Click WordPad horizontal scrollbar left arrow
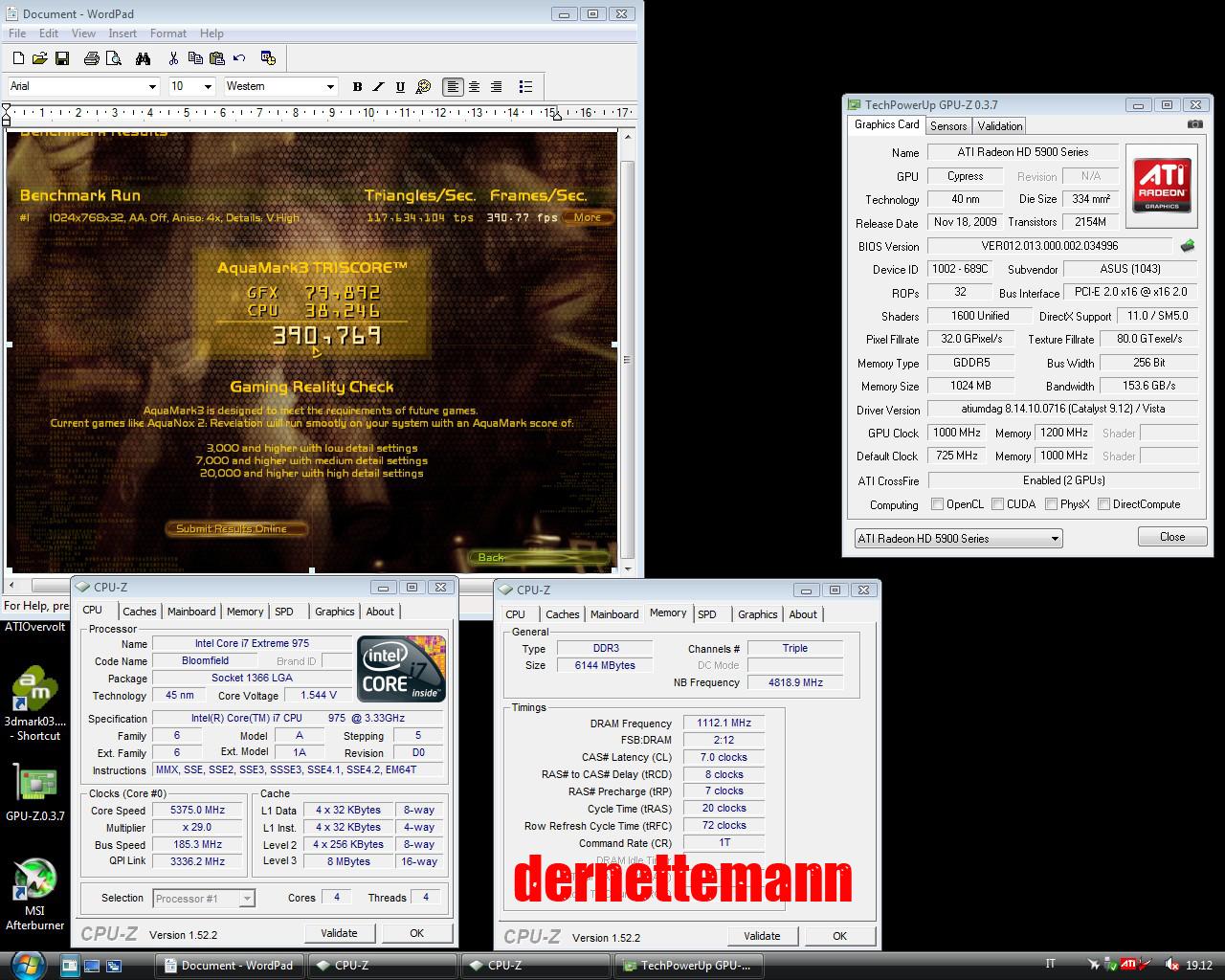 [x=11, y=585]
